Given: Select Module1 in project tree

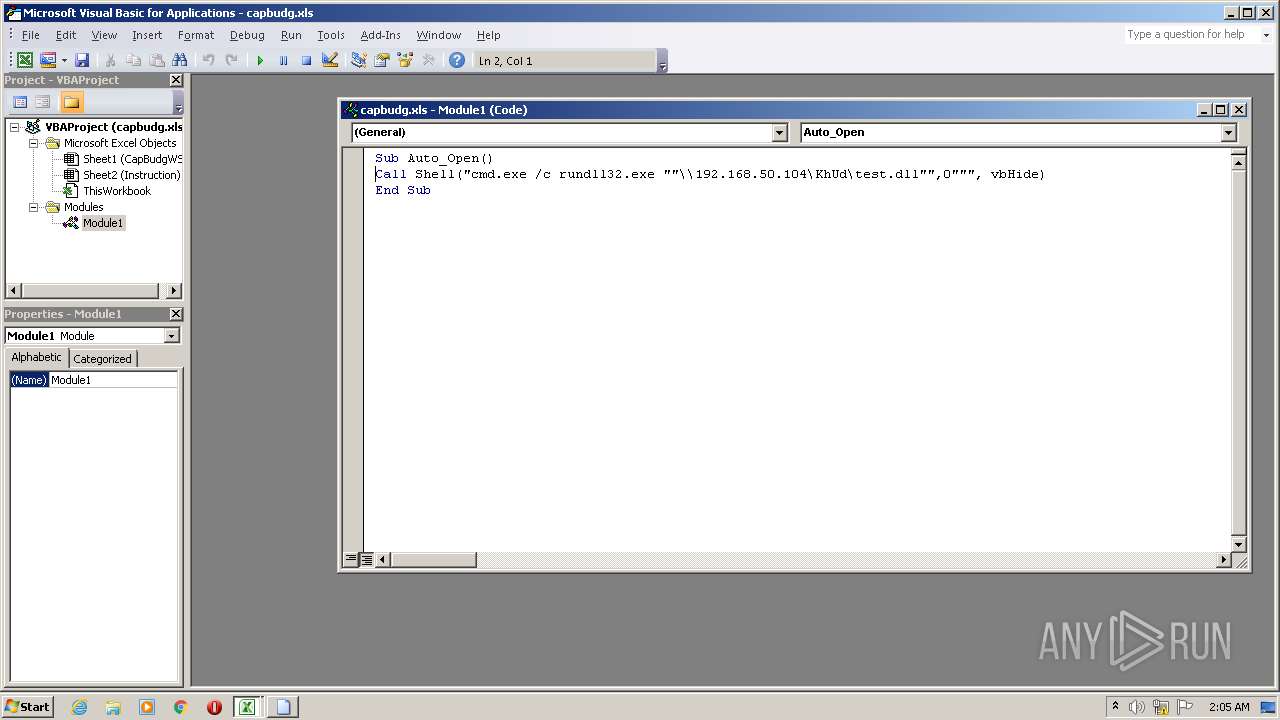Looking at the screenshot, I should (x=103, y=223).
